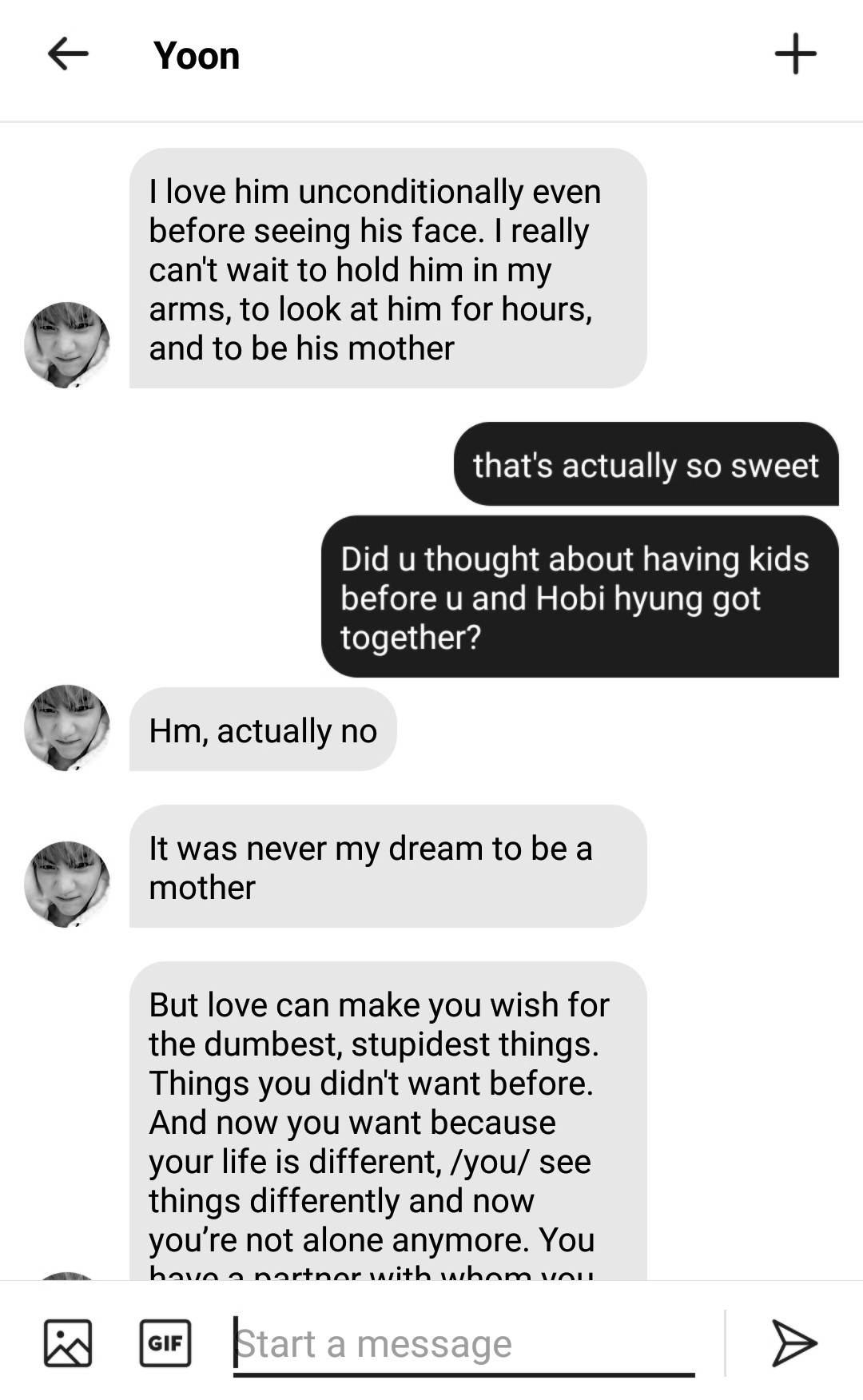Select the 'But love can make you wish' message
863x1400 pixels.
[388, 1120]
